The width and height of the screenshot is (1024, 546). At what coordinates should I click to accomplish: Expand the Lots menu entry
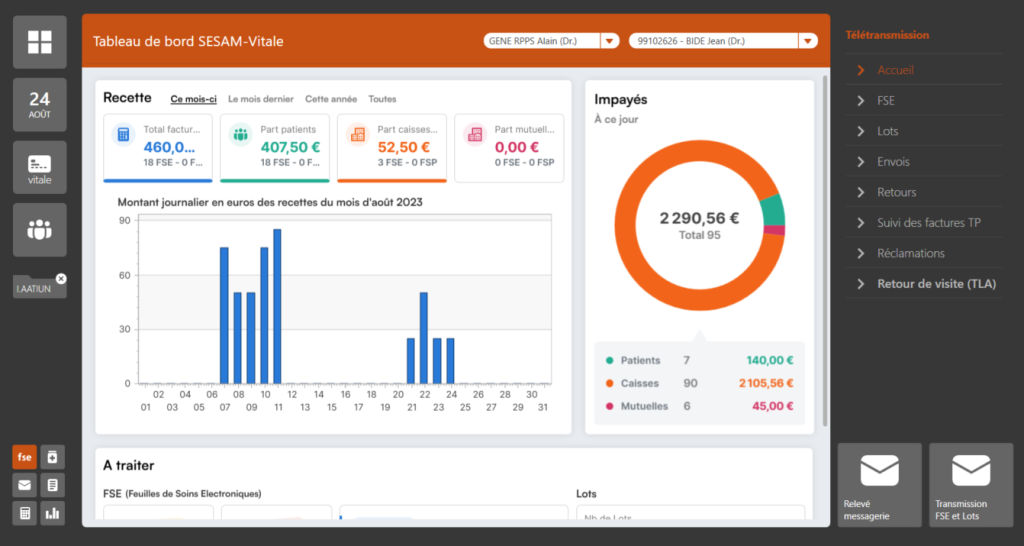pyautogui.click(x=888, y=131)
